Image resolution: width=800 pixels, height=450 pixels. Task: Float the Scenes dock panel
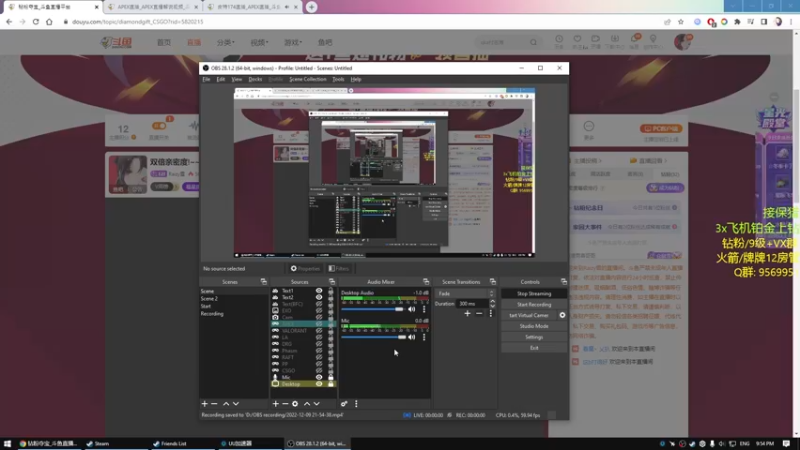click(x=264, y=282)
